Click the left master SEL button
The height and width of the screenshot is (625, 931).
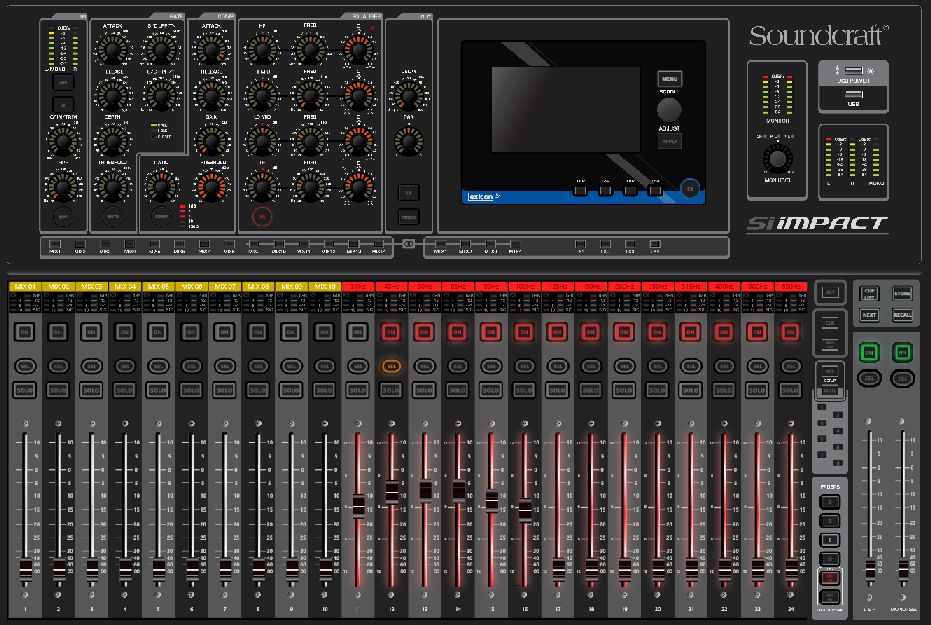tap(869, 378)
